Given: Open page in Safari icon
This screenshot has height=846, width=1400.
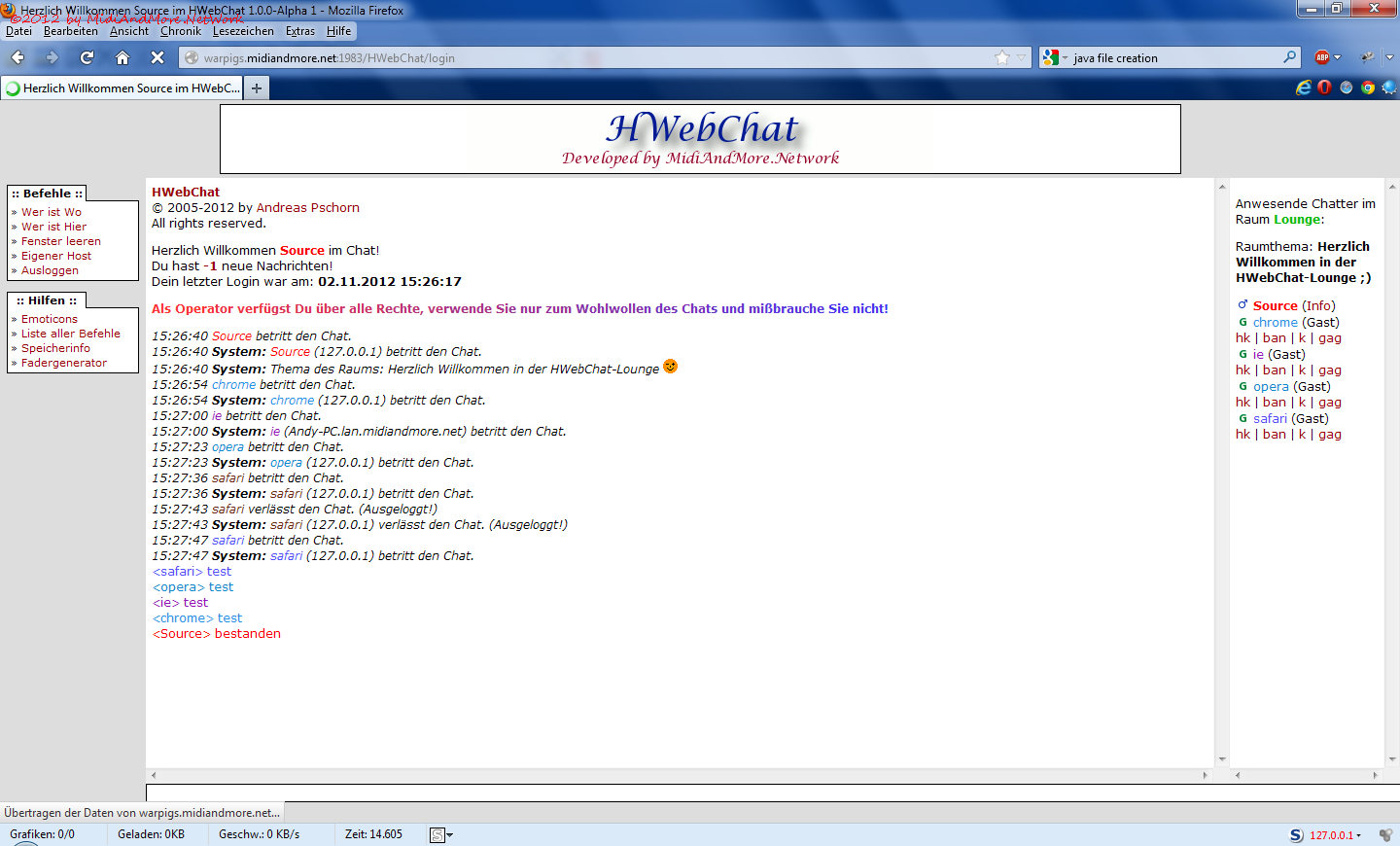Looking at the screenshot, I should pyautogui.click(x=1347, y=88).
